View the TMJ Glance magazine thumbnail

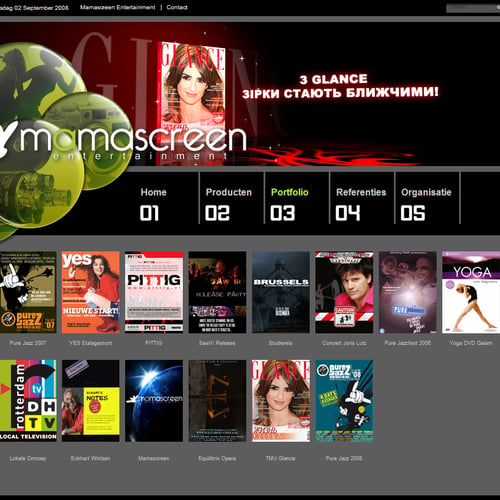click(281, 401)
